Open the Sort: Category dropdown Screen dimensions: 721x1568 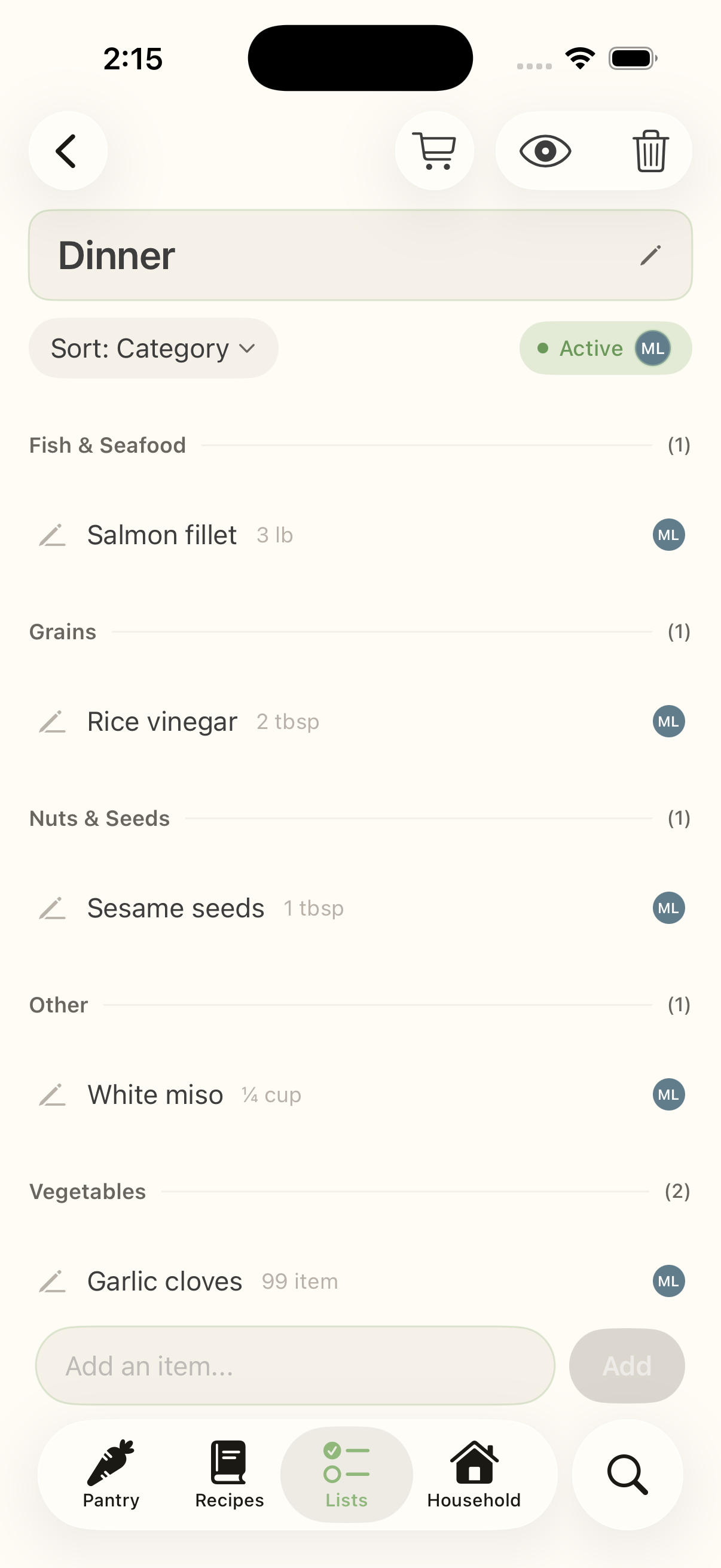(152, 348)
